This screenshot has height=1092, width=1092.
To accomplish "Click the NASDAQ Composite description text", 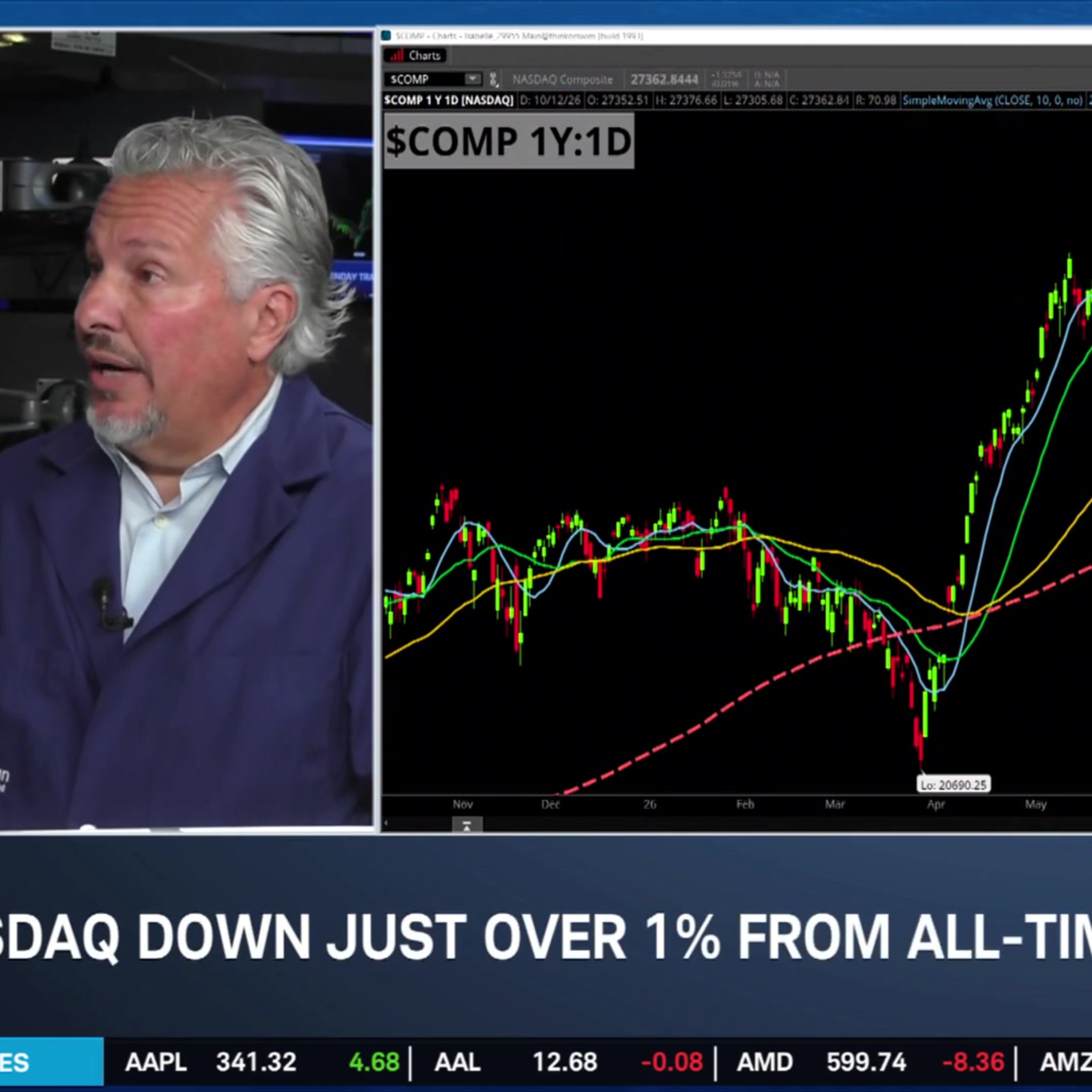I will tap(562, 80).
